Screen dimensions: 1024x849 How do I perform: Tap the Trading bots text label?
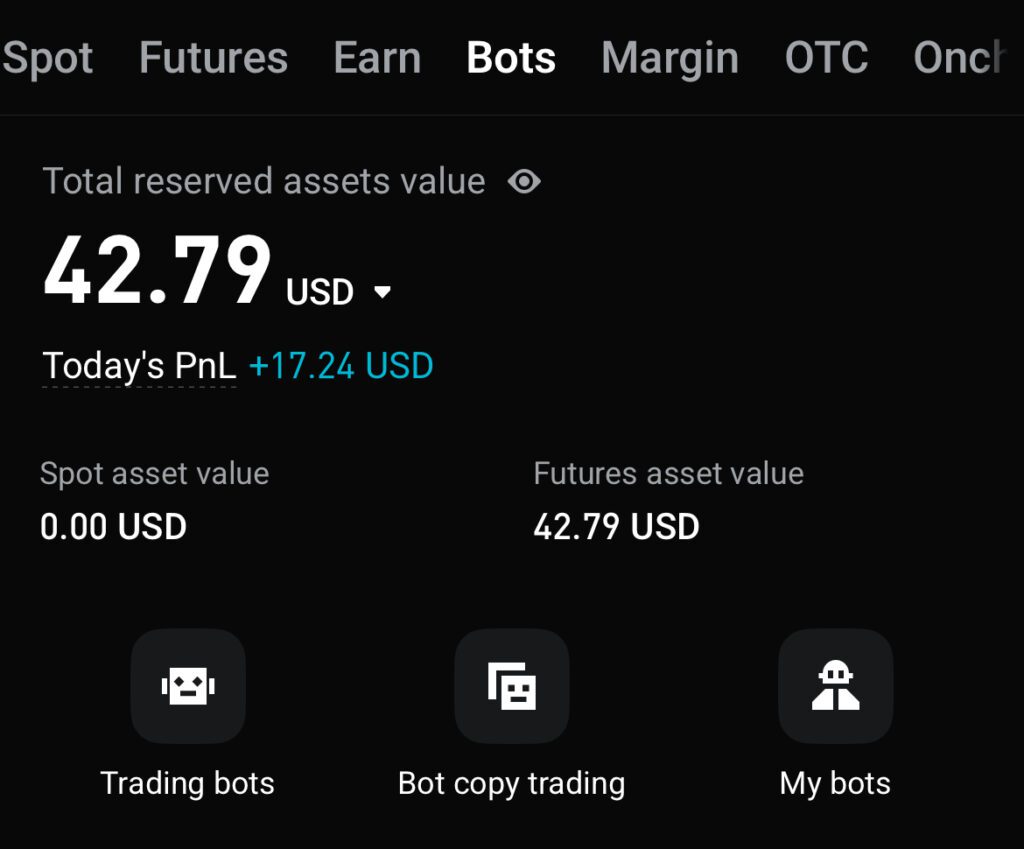pos(187,783)
